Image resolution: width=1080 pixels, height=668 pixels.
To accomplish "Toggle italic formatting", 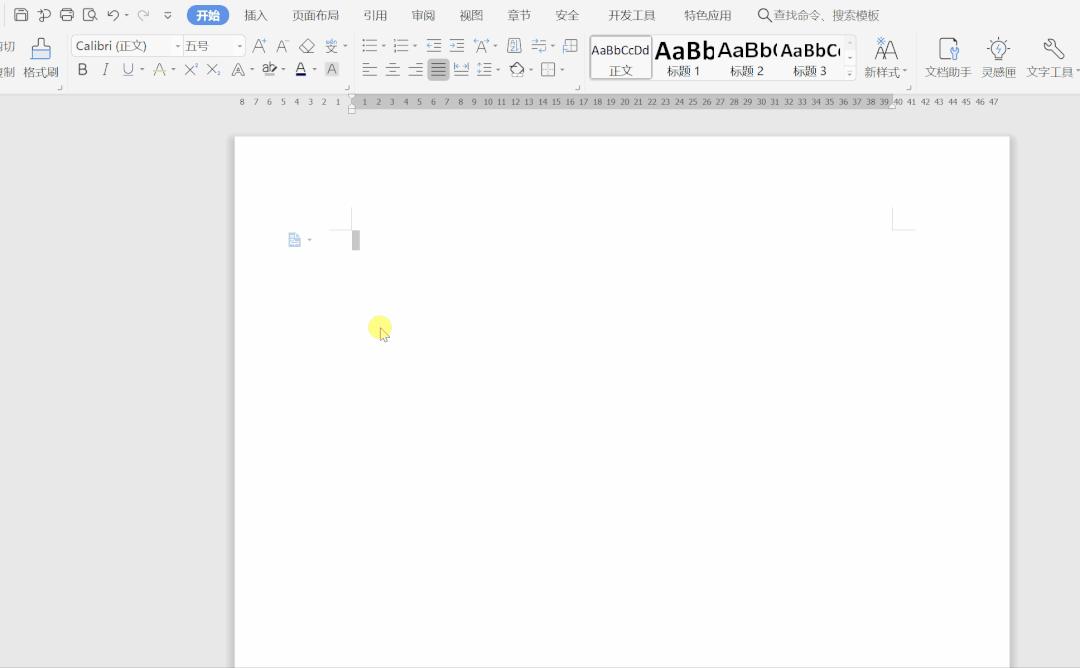I will click(x=105, y=70).
